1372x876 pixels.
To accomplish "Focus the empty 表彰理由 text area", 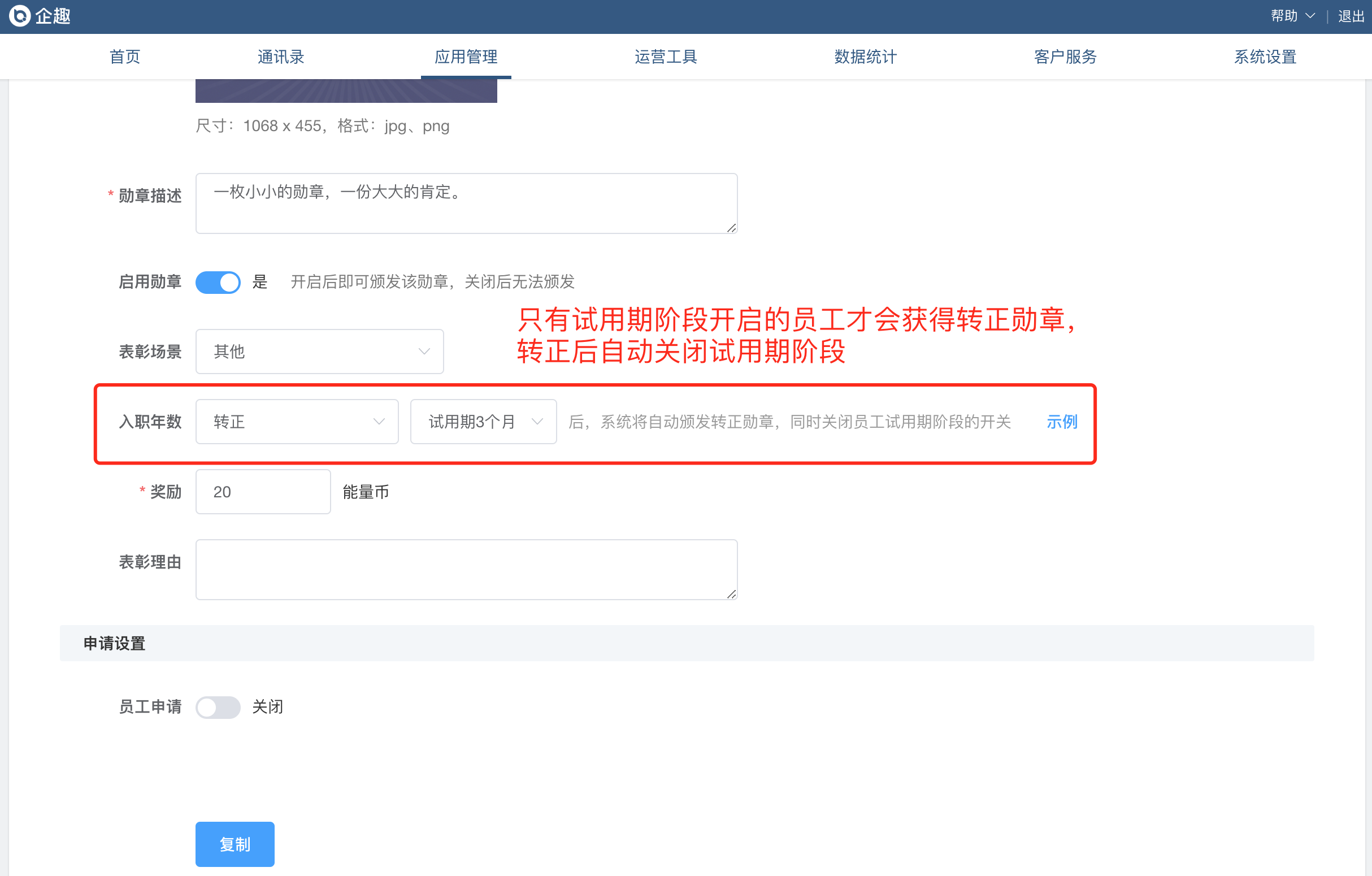I will 466,569.
